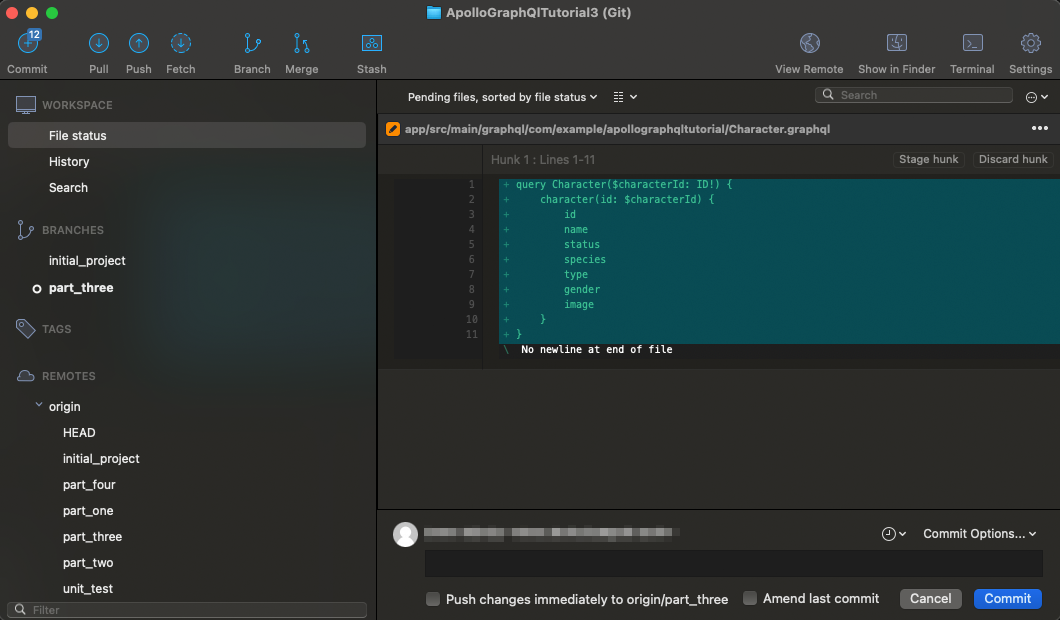
Task: Open Search view in sidebar
Action: pos(68,188)
